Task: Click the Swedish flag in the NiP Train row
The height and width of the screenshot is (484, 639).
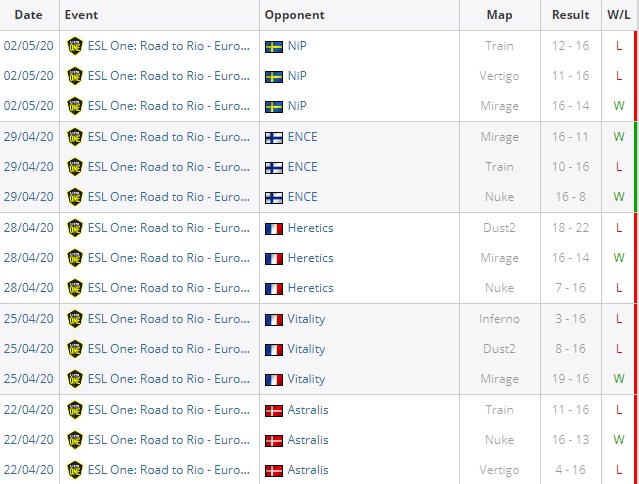Action: pyautogui.click(x=273, y=46)
